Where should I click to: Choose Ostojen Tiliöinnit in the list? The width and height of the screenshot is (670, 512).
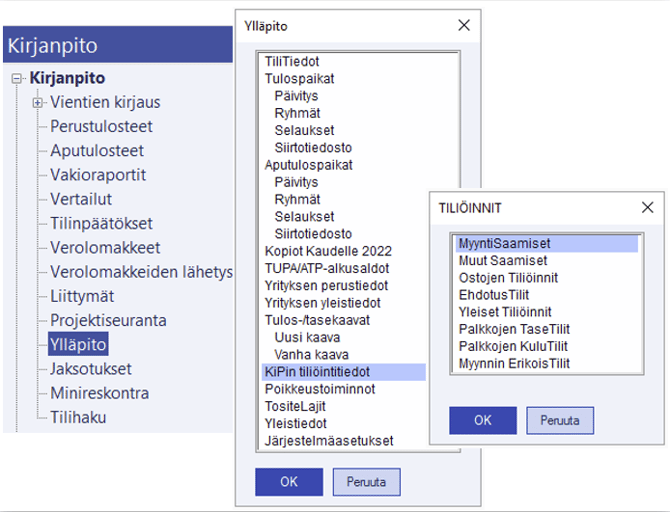[x=508, y=277]
